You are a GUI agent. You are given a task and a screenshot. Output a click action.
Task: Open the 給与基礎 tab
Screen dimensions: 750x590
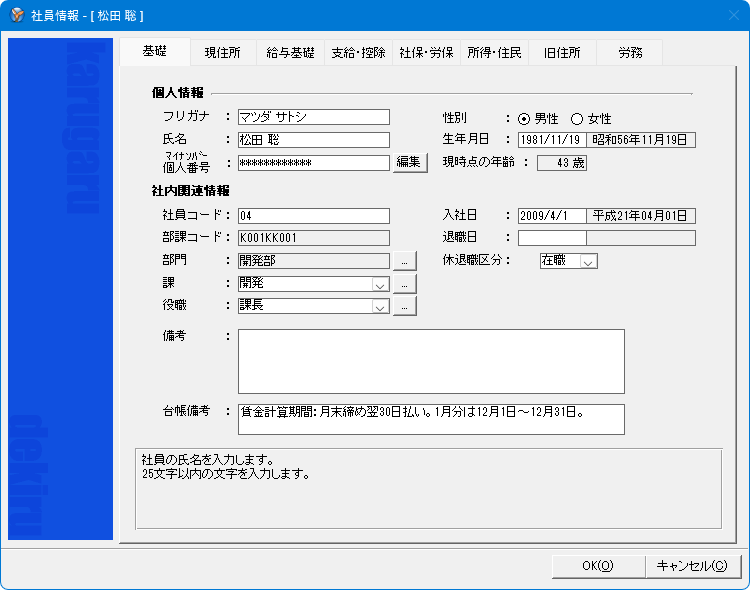coord(290,53)
